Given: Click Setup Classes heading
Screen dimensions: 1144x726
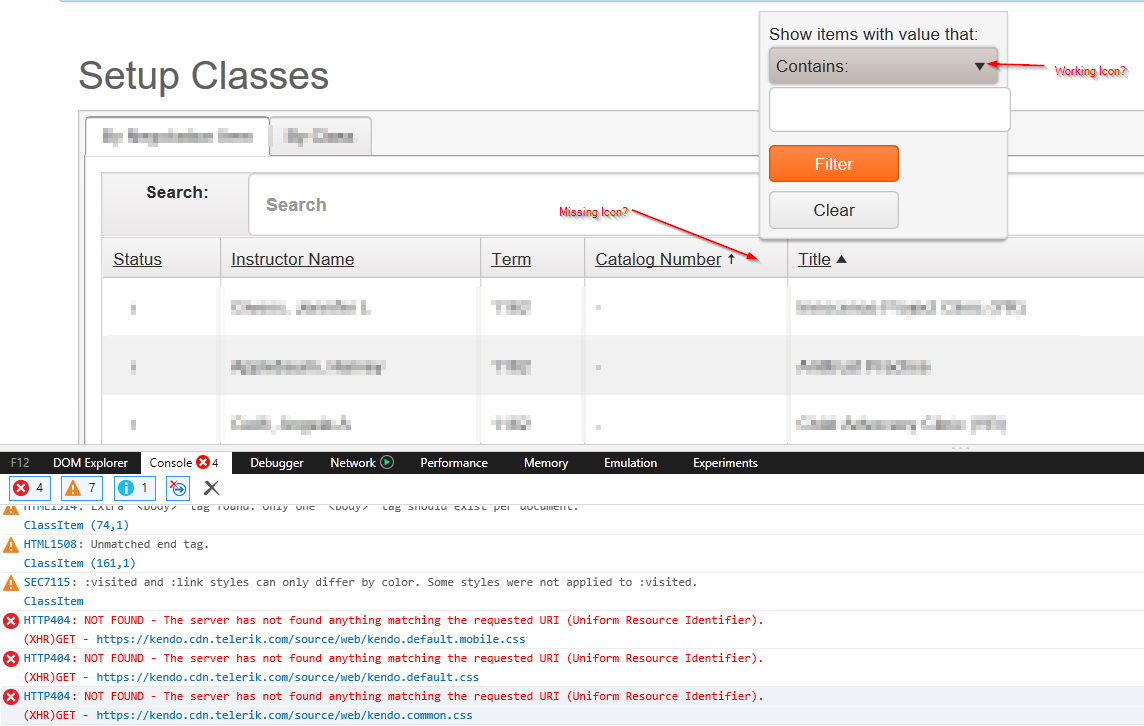Looking at the screenshot, I should click(204, 76).
